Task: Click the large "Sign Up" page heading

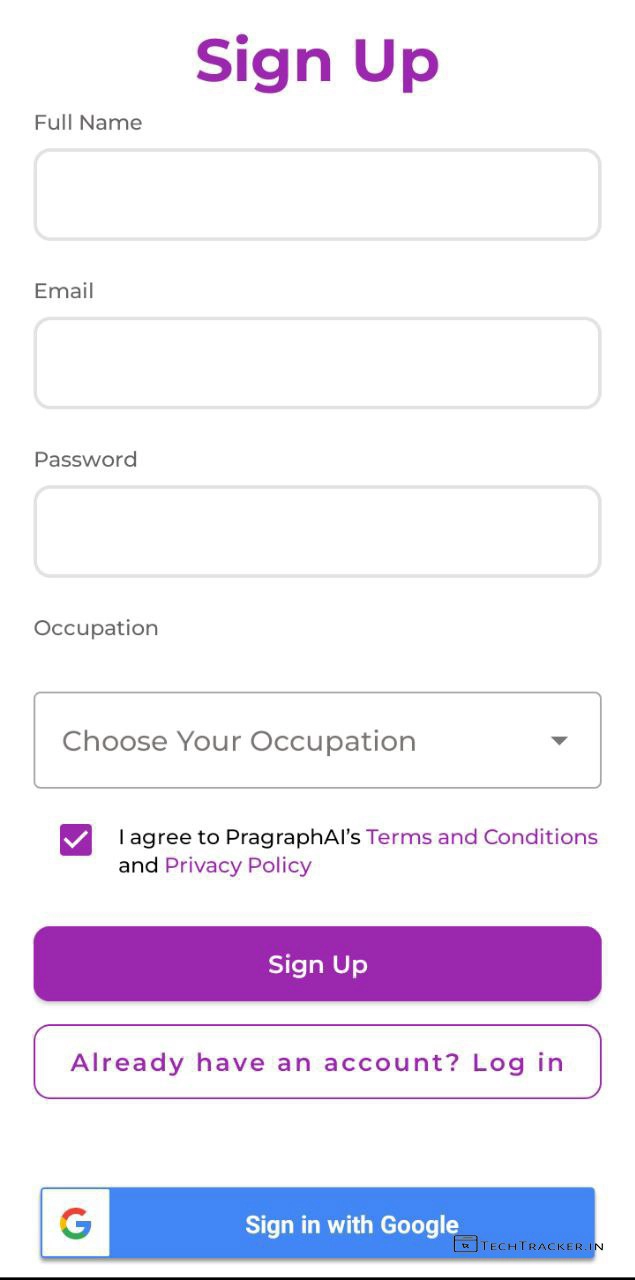Action: 317,60
